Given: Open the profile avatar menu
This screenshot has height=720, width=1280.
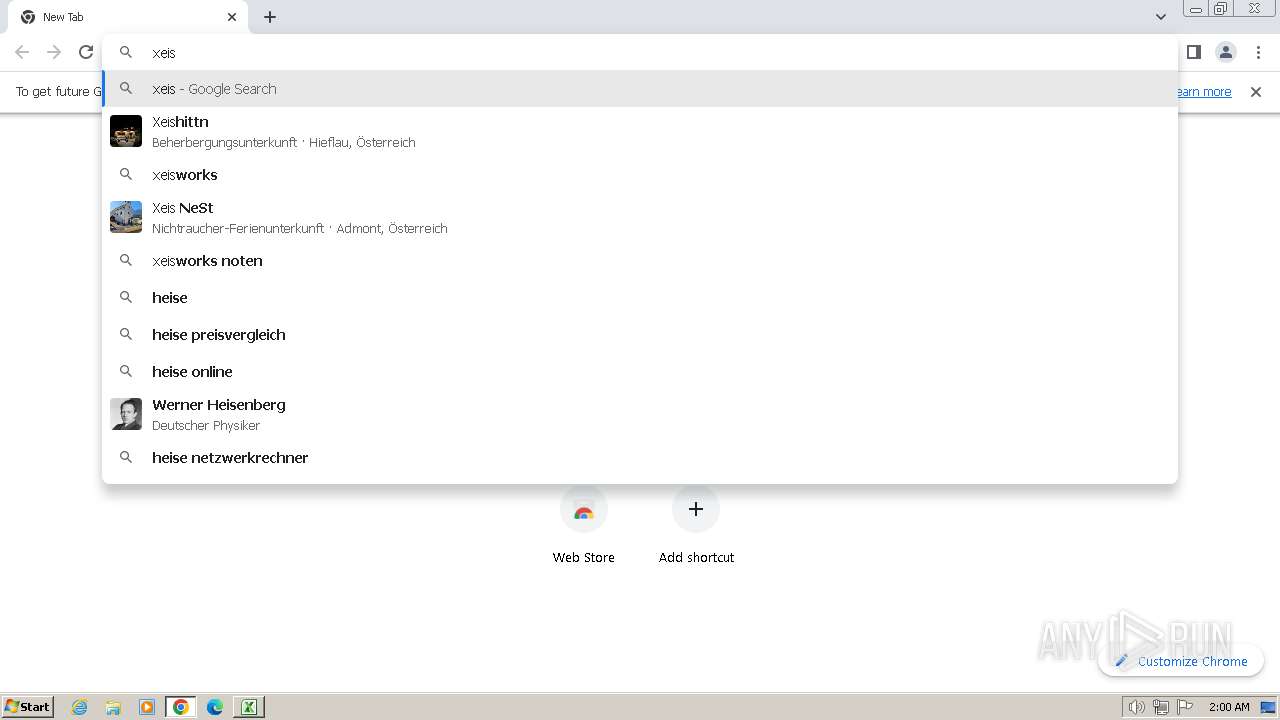Looking at the screenshot, I should pos(1225,52).
